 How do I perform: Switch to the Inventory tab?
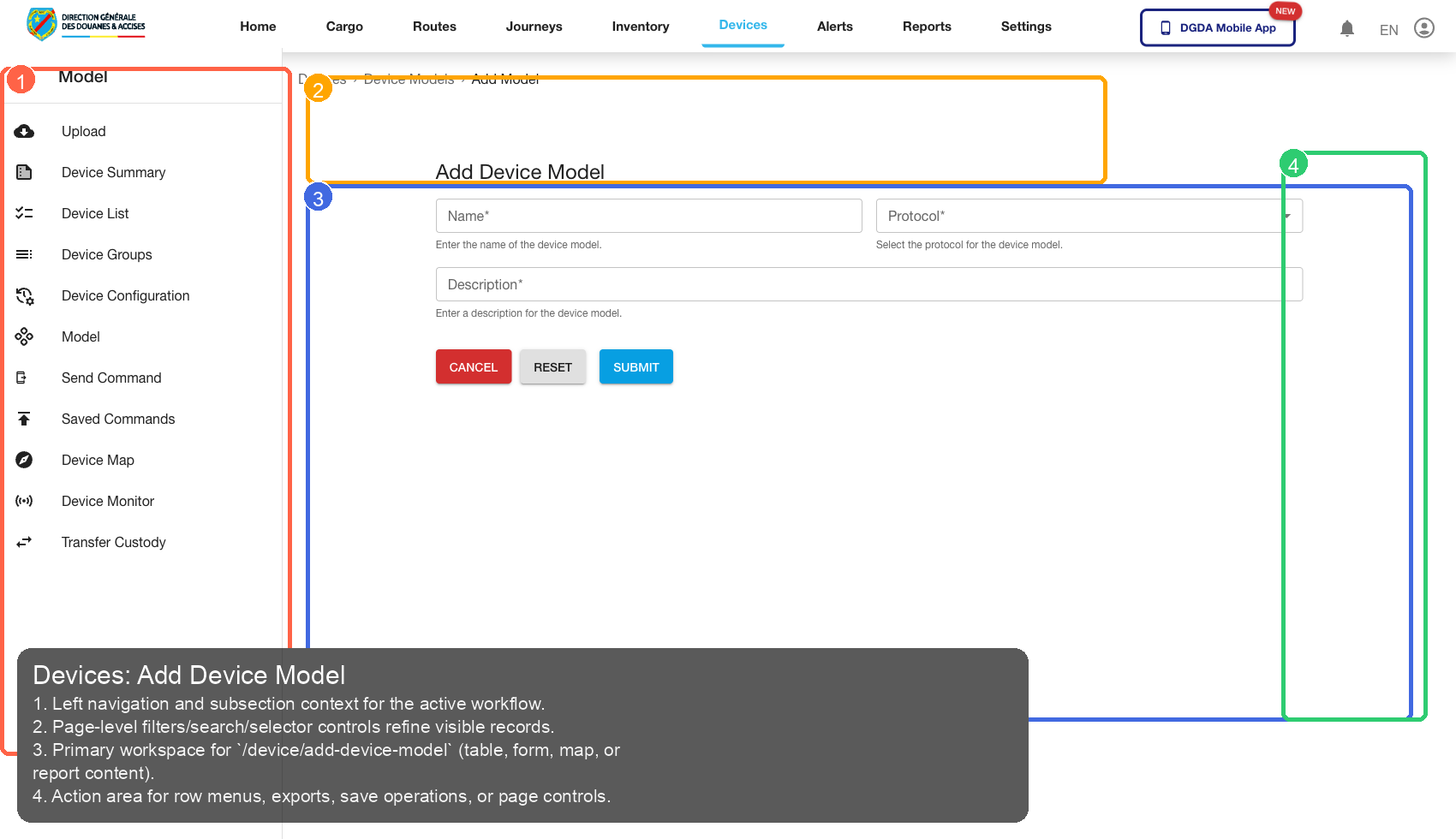(x=640, y=27)
